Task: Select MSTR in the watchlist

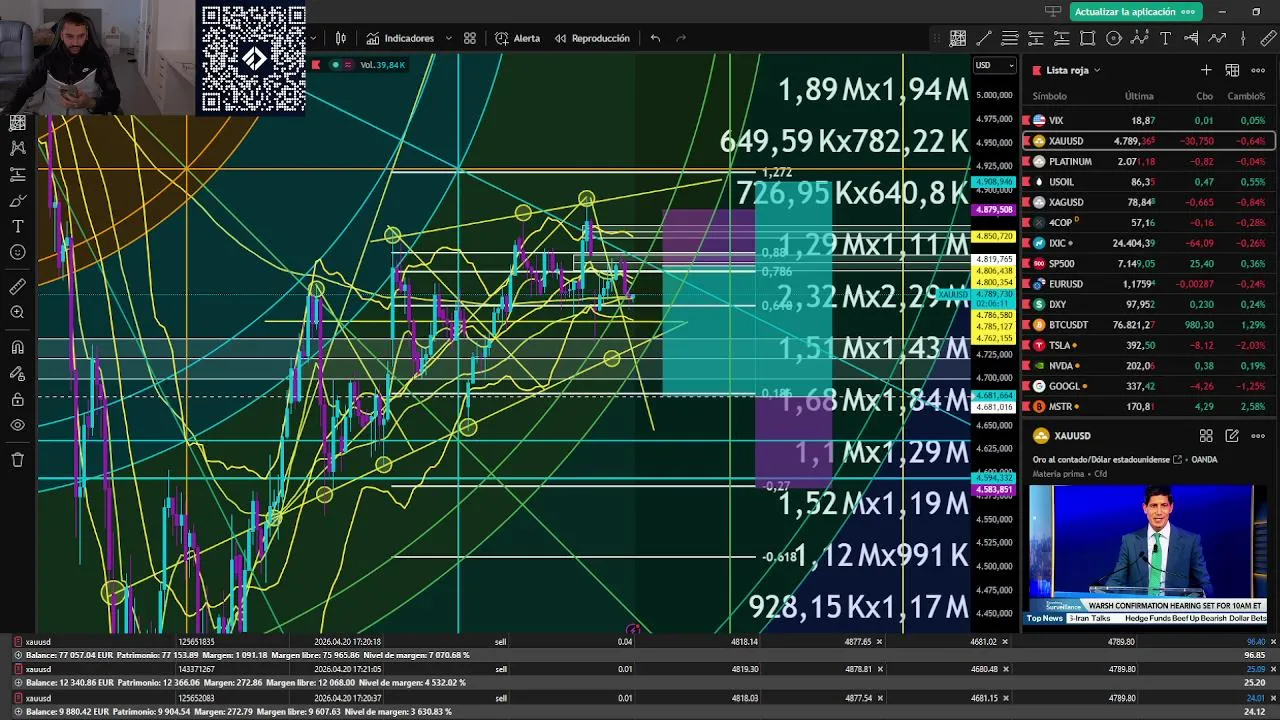Action: point(1149,407)
